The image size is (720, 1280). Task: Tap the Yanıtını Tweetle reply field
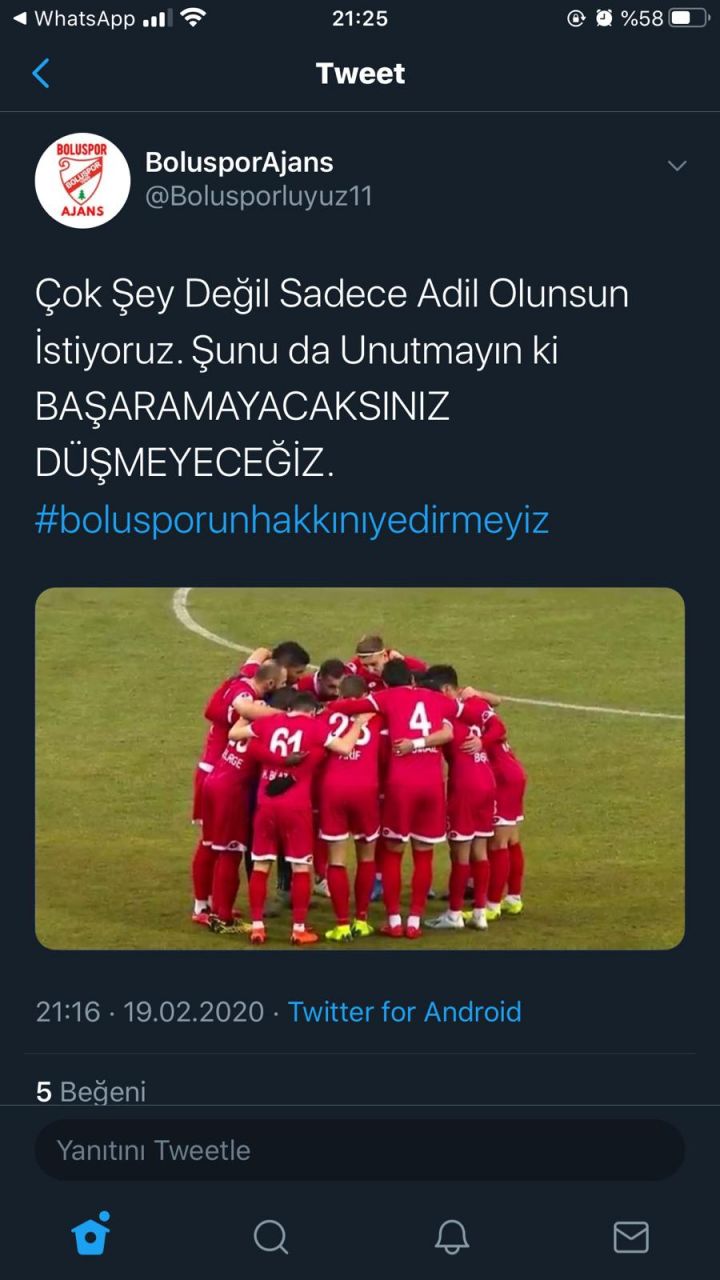360,1150
